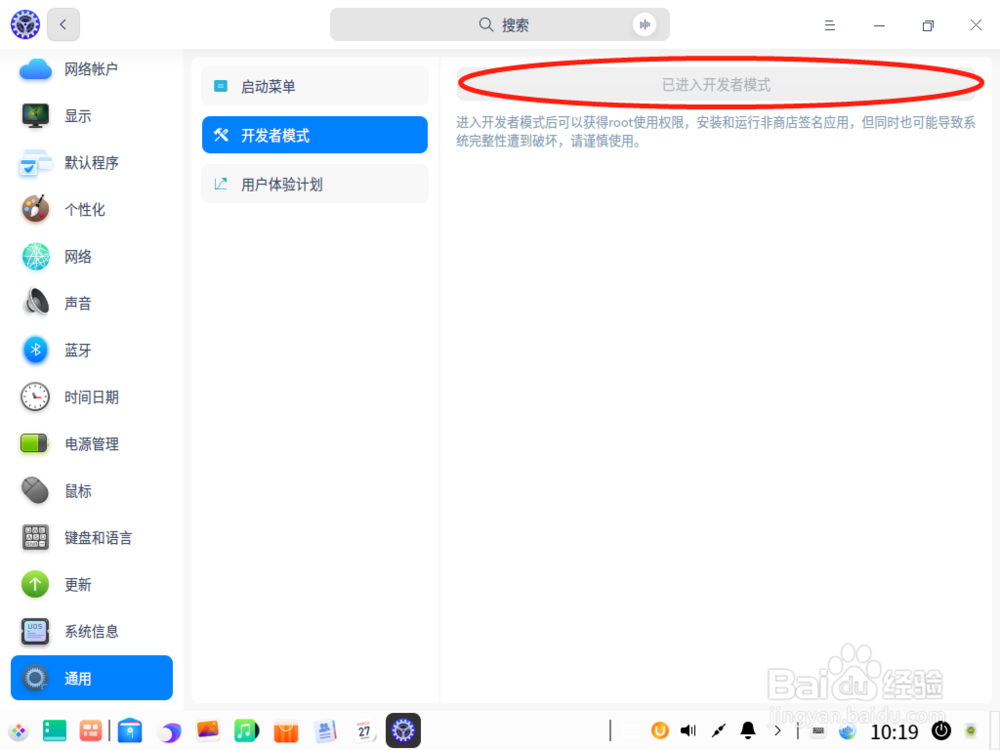
Task: Launch the browser from the dock
Action: pos(170,730)
